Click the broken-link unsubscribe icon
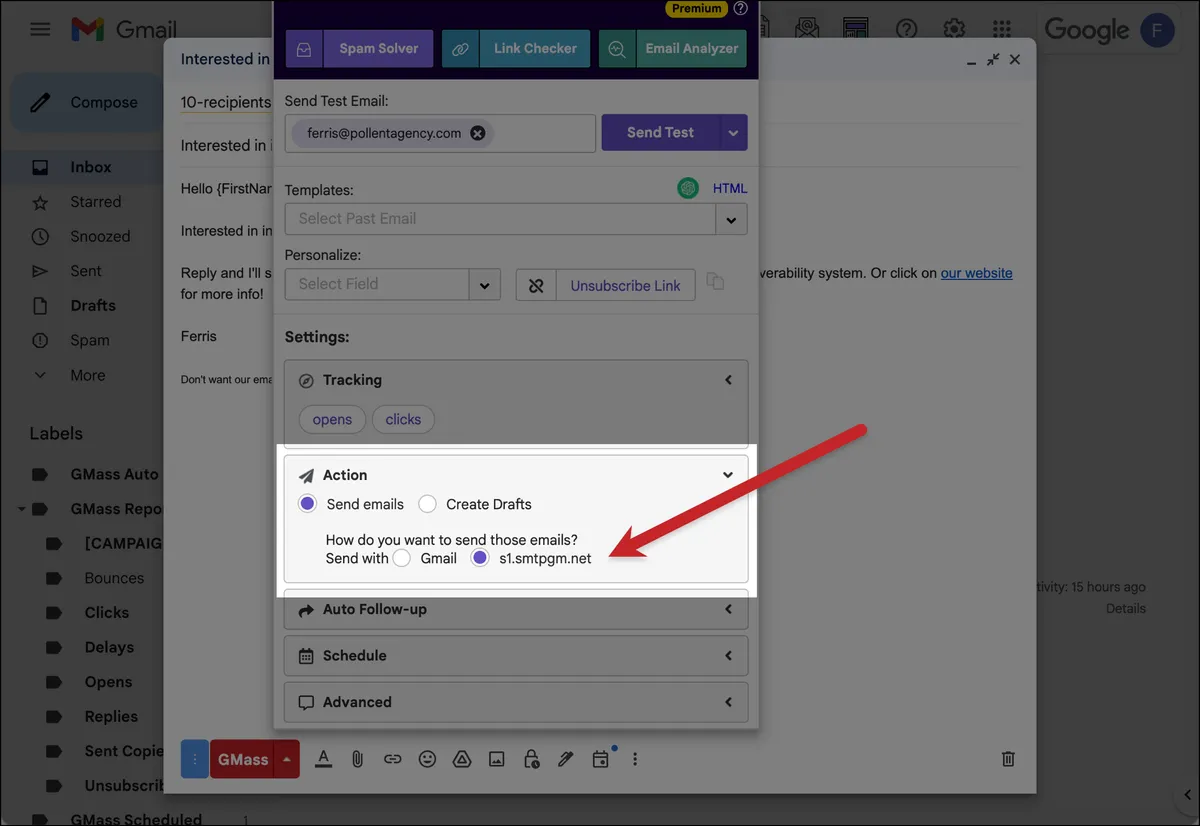This screenshot has height=826, width=1200. [536, 285]
